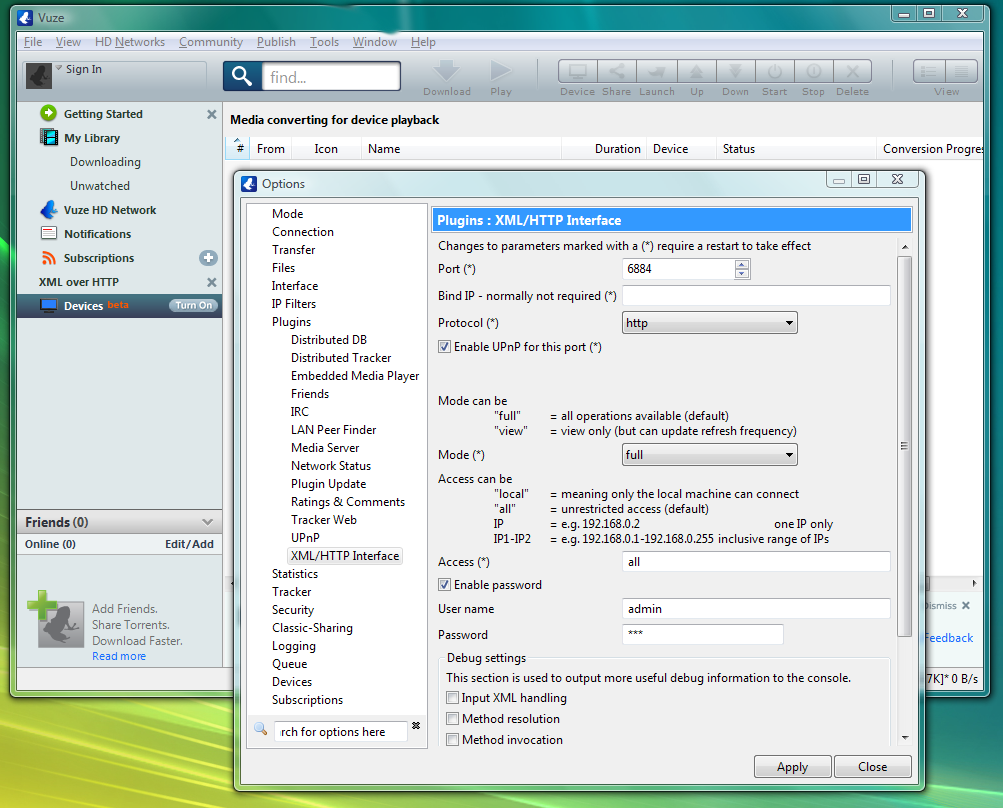1003x808 pixels.
Task: Open My Library in the sidebar
Action: 91,138
